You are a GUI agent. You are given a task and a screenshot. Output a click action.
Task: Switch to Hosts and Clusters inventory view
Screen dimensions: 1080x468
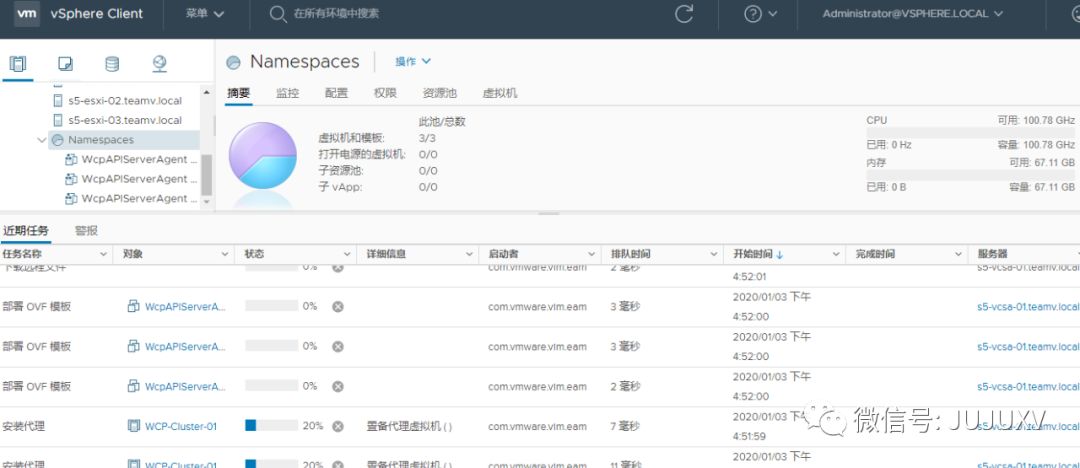(x=18, y=64)
